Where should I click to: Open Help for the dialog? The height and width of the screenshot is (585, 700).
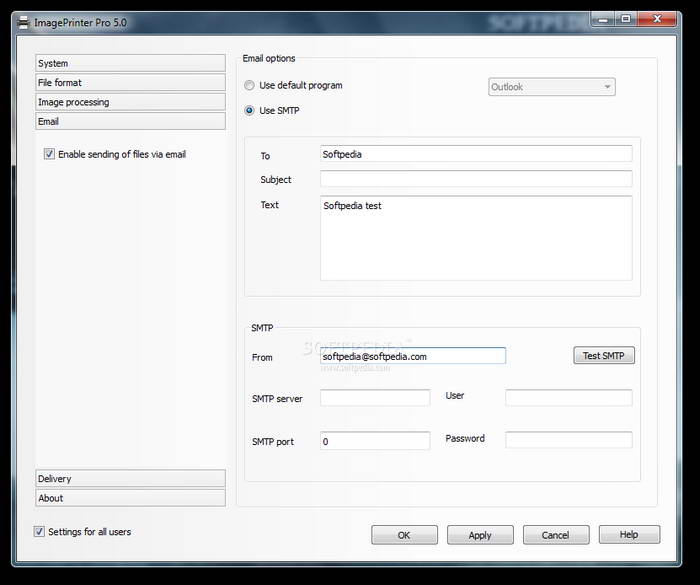coord(629,535)
